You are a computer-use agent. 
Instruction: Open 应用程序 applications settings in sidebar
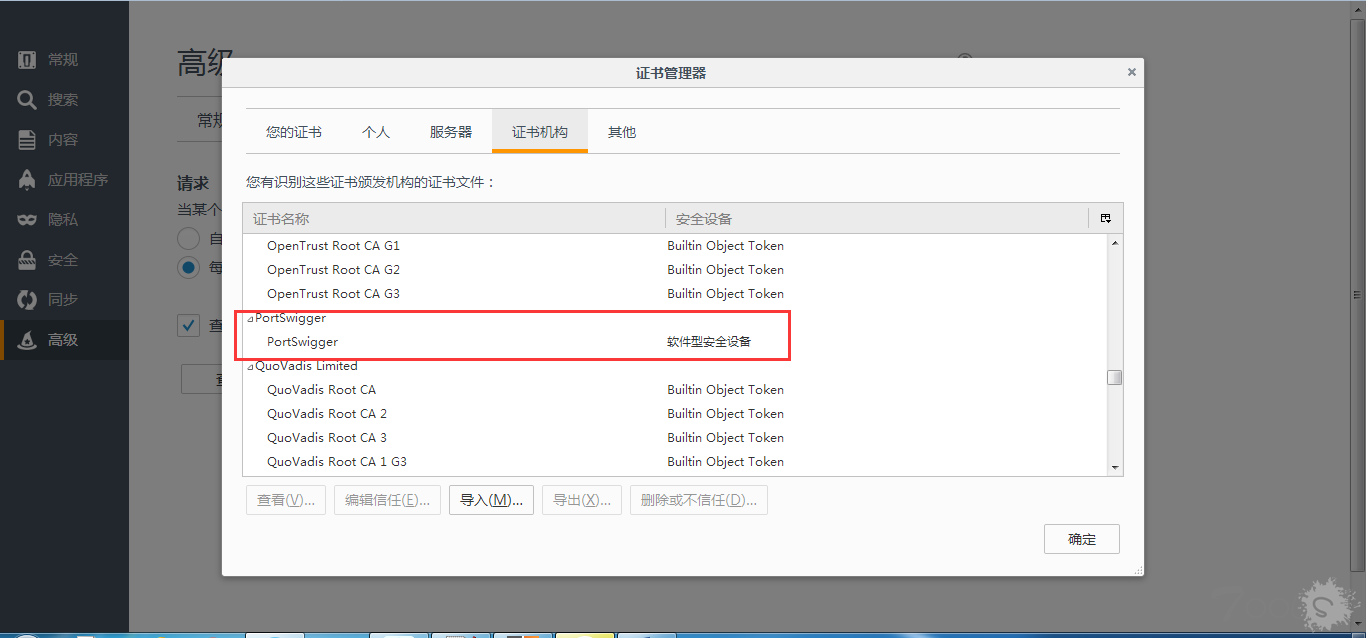coord(64,180)
